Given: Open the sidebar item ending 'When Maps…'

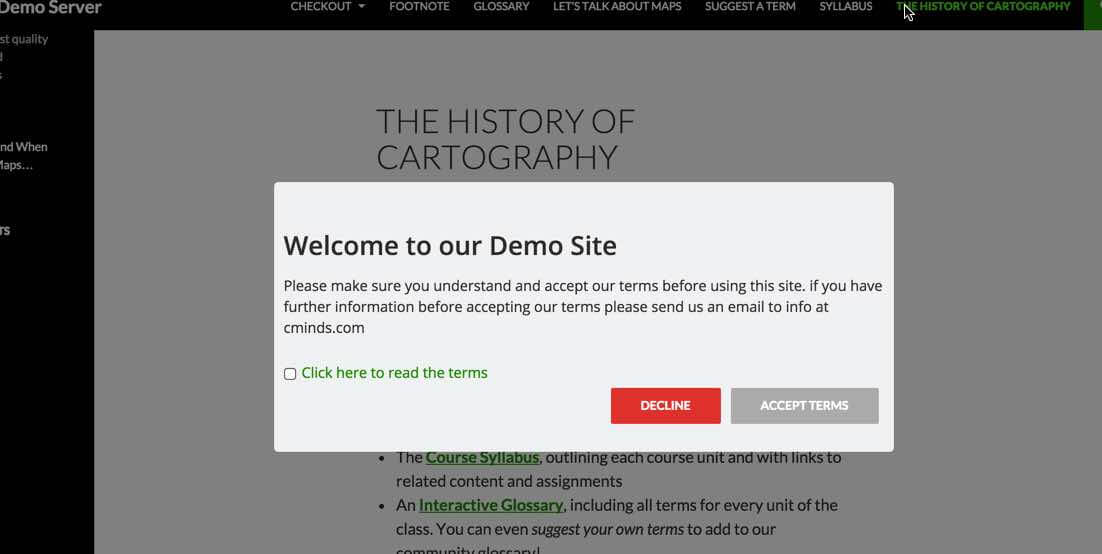Looking at the screenshot, I should [22, 156].
